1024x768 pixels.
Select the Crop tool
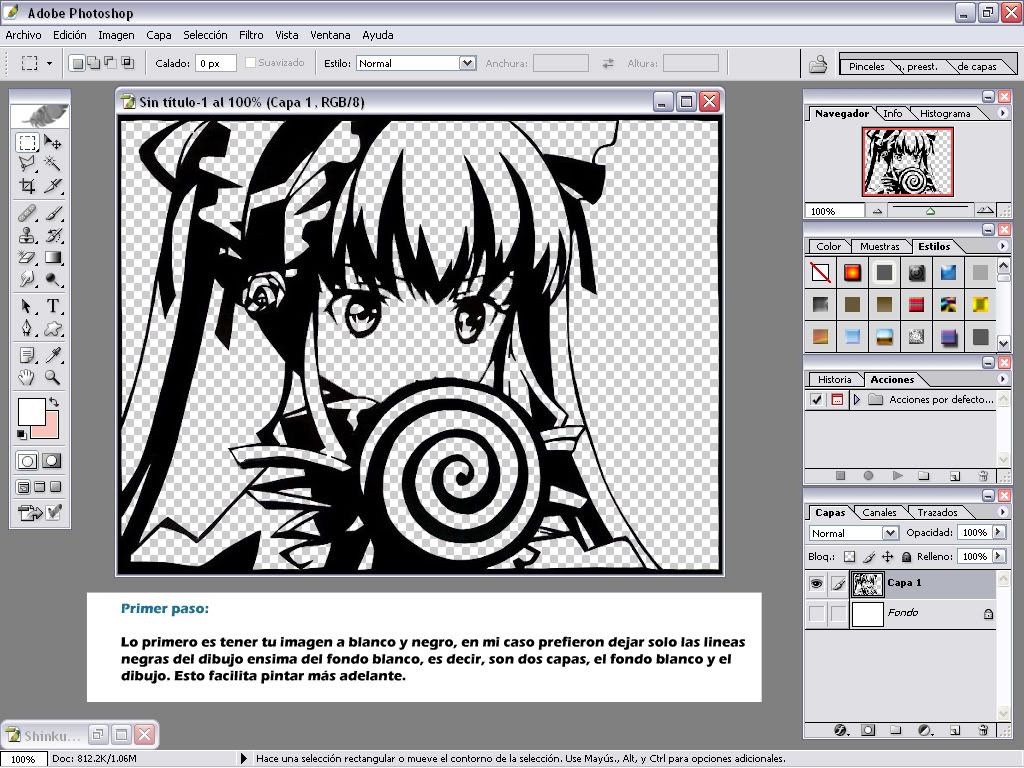pos(27,185)
